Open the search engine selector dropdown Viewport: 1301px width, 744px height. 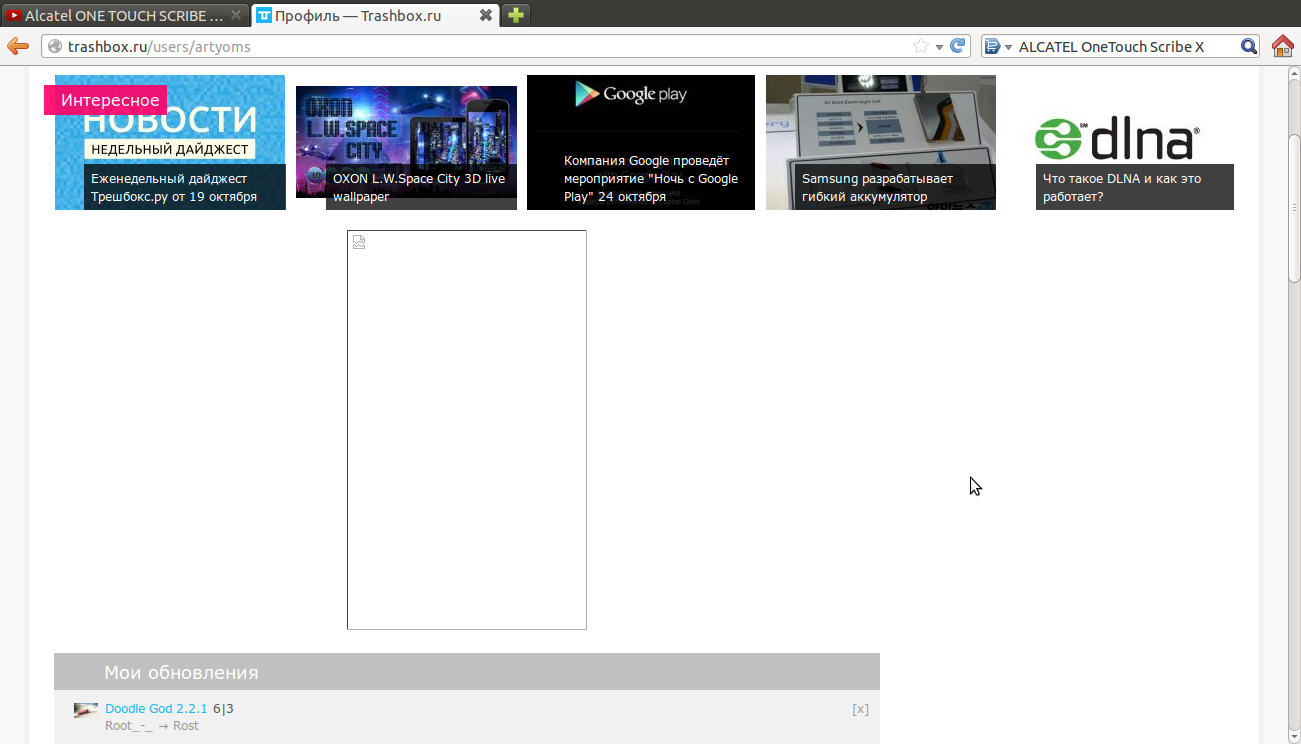pos(997,47)
